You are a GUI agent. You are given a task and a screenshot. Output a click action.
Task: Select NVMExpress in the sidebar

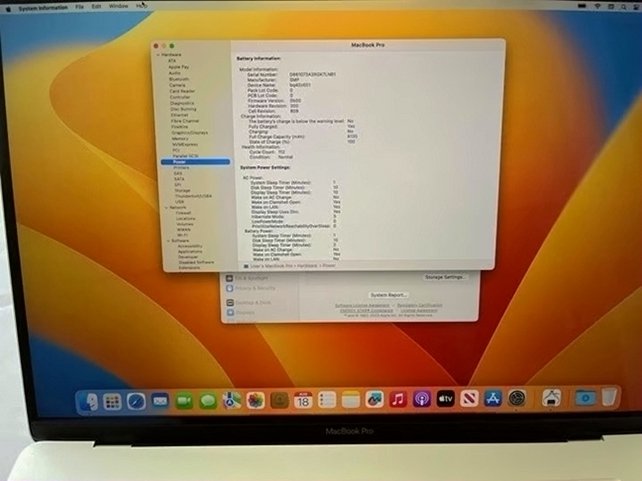(185, 145)
